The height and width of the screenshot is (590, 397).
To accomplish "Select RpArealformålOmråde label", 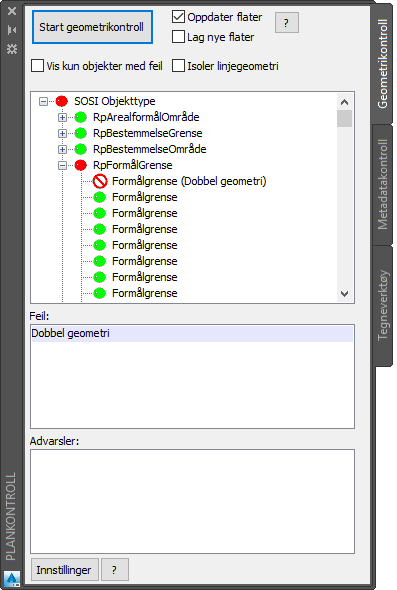I will click(146, 117).
